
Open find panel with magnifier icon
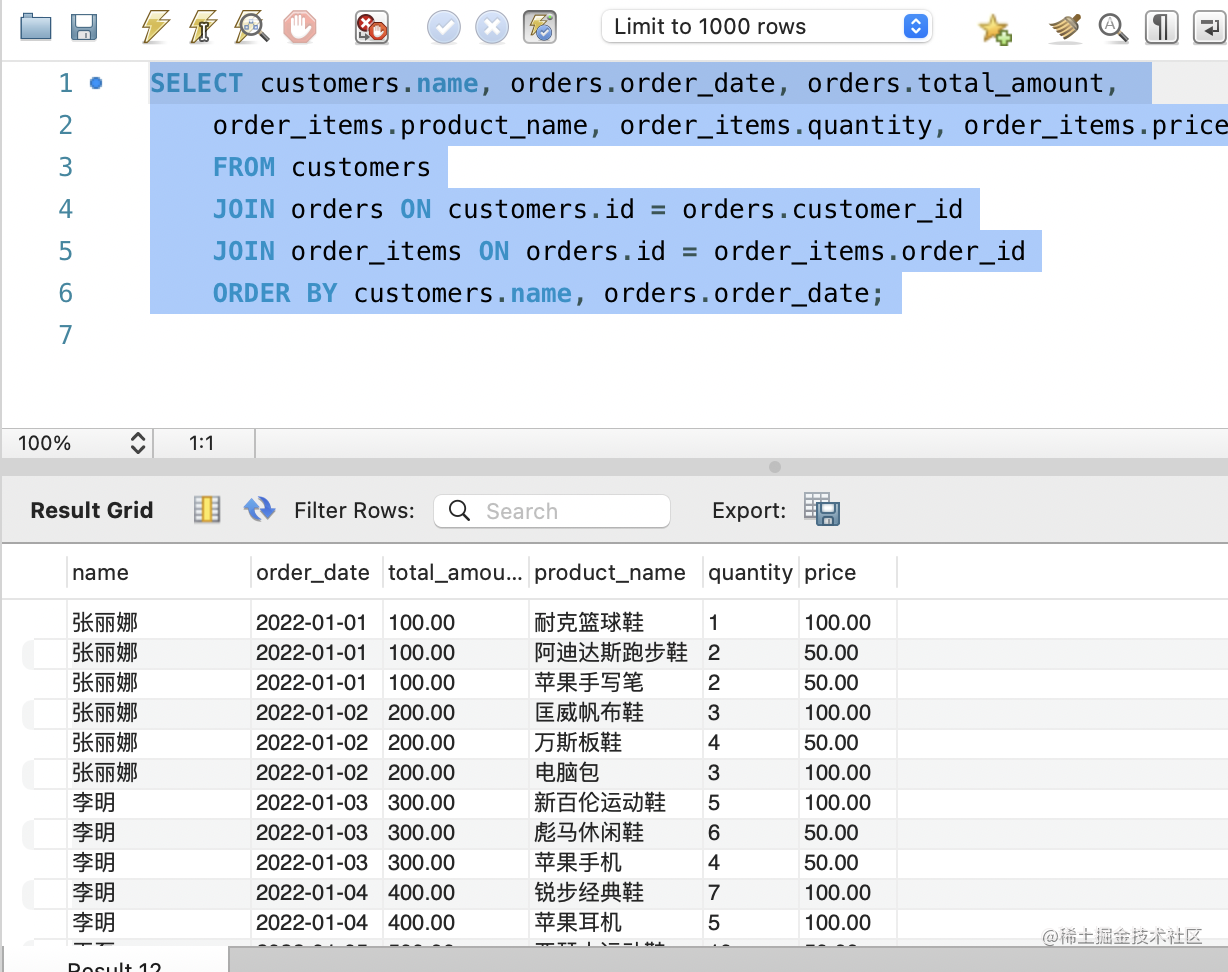click(x=1113, y=27)
